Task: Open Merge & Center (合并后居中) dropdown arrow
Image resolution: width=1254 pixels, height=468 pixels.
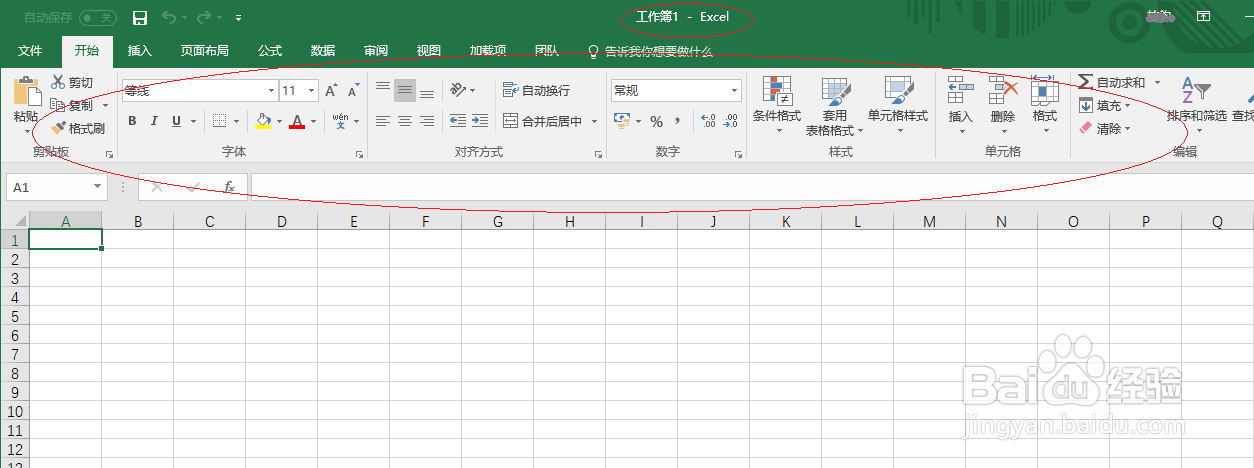Action: (x=594, y=121)
